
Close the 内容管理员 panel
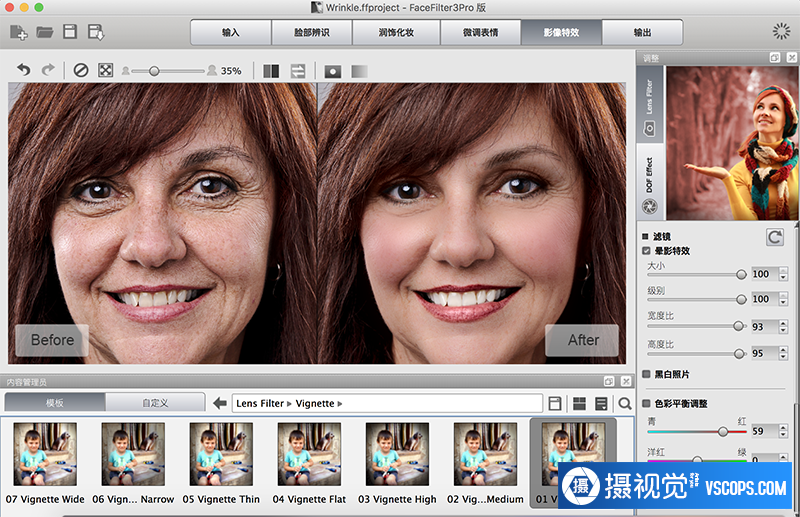[x=626, y=381]
